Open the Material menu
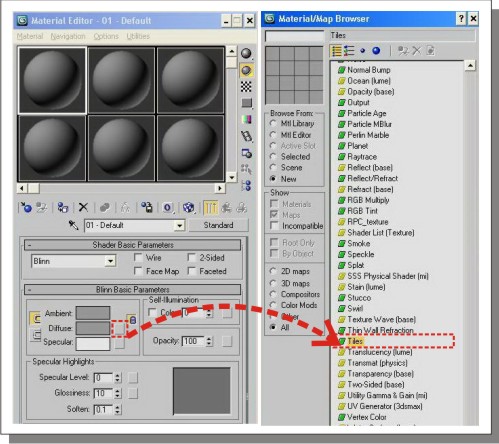Viewport: 499px width, 444px height. [30, 36]
